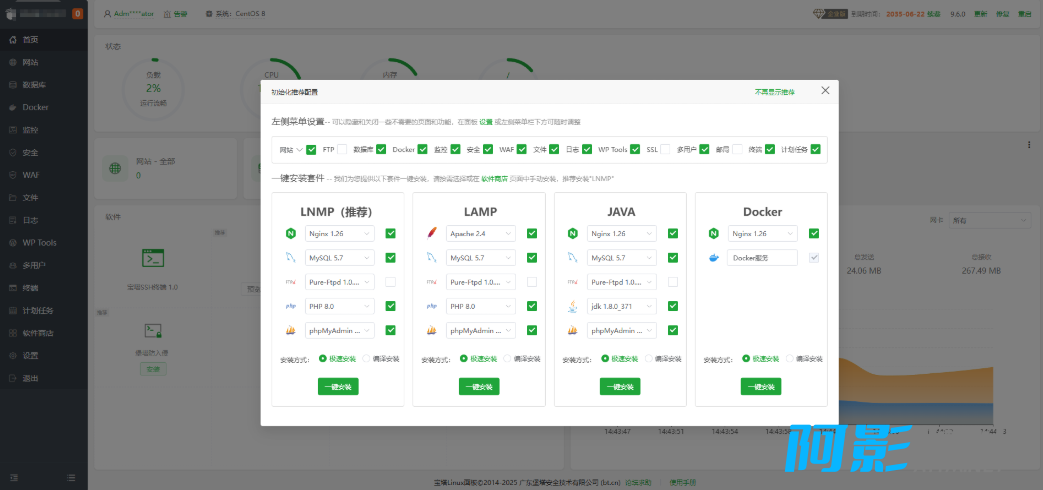The width and height of the screenshot is (1043, 490).
Task: Open Nginx 1.26 dropdown in Docker card
Action: click(763, 233)
